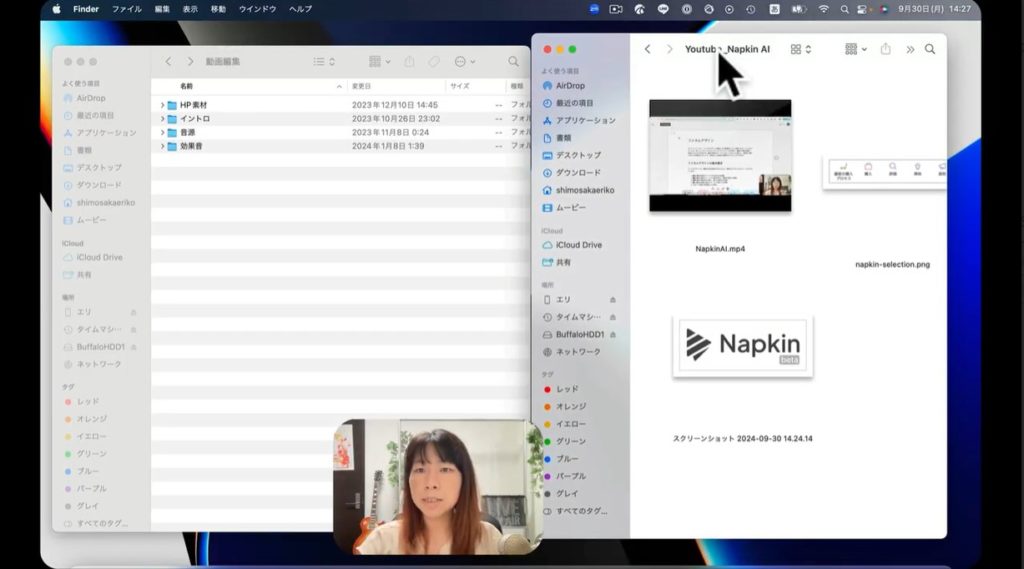Eject BuffaloHDD1 in the front window sidebar
Viewport: 1024px width, 569px height.
(612, 334)
